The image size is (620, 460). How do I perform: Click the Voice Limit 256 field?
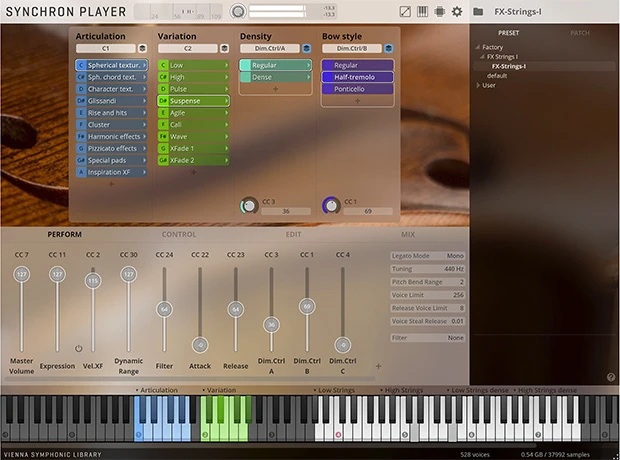(427, 295)
